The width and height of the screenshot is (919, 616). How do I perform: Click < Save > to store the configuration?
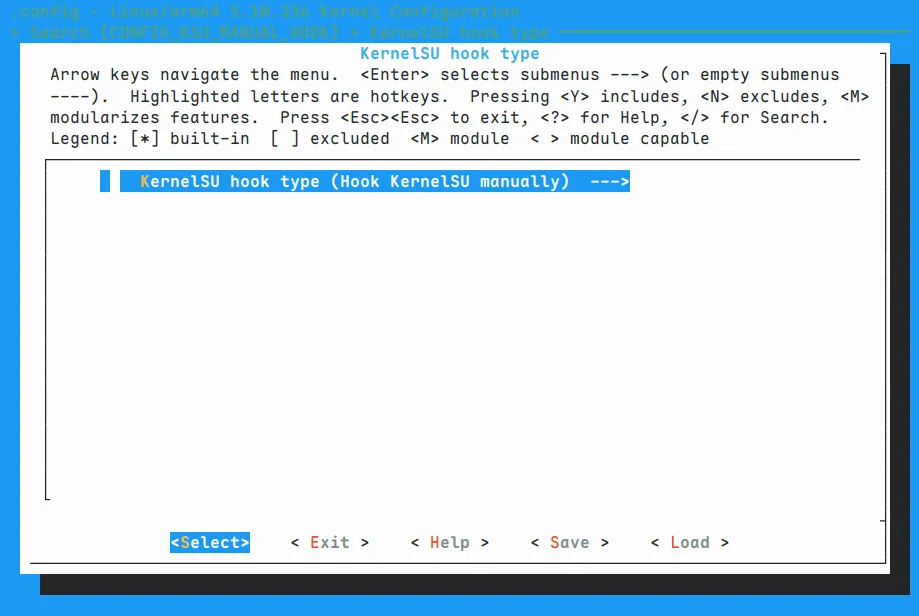coord(569,542)
